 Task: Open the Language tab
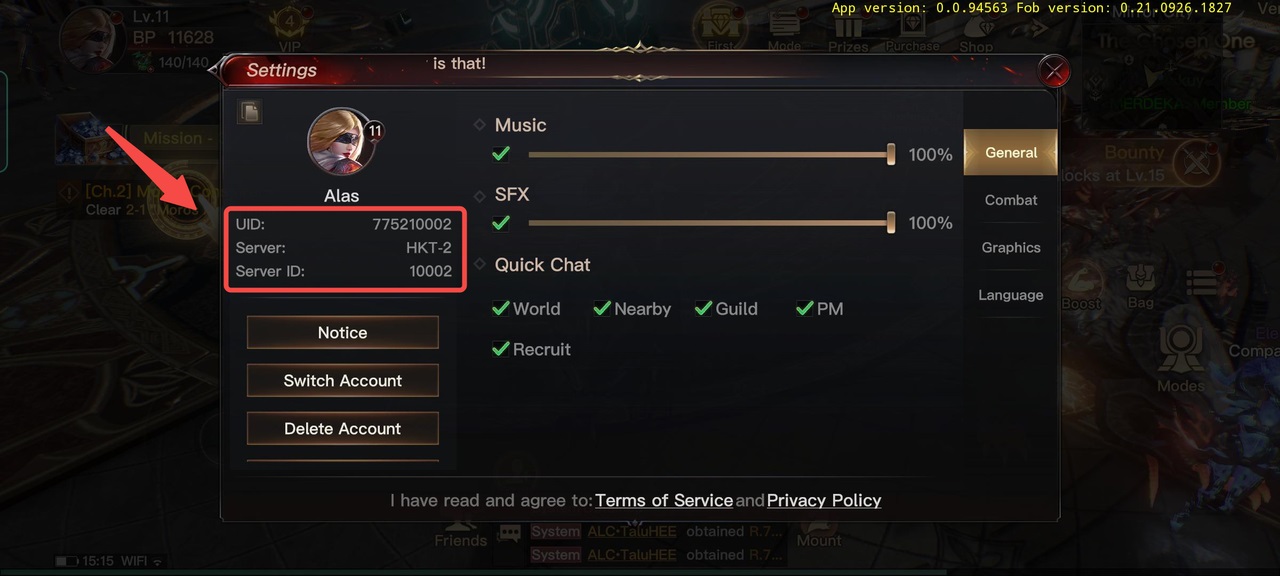(1011, 295)
